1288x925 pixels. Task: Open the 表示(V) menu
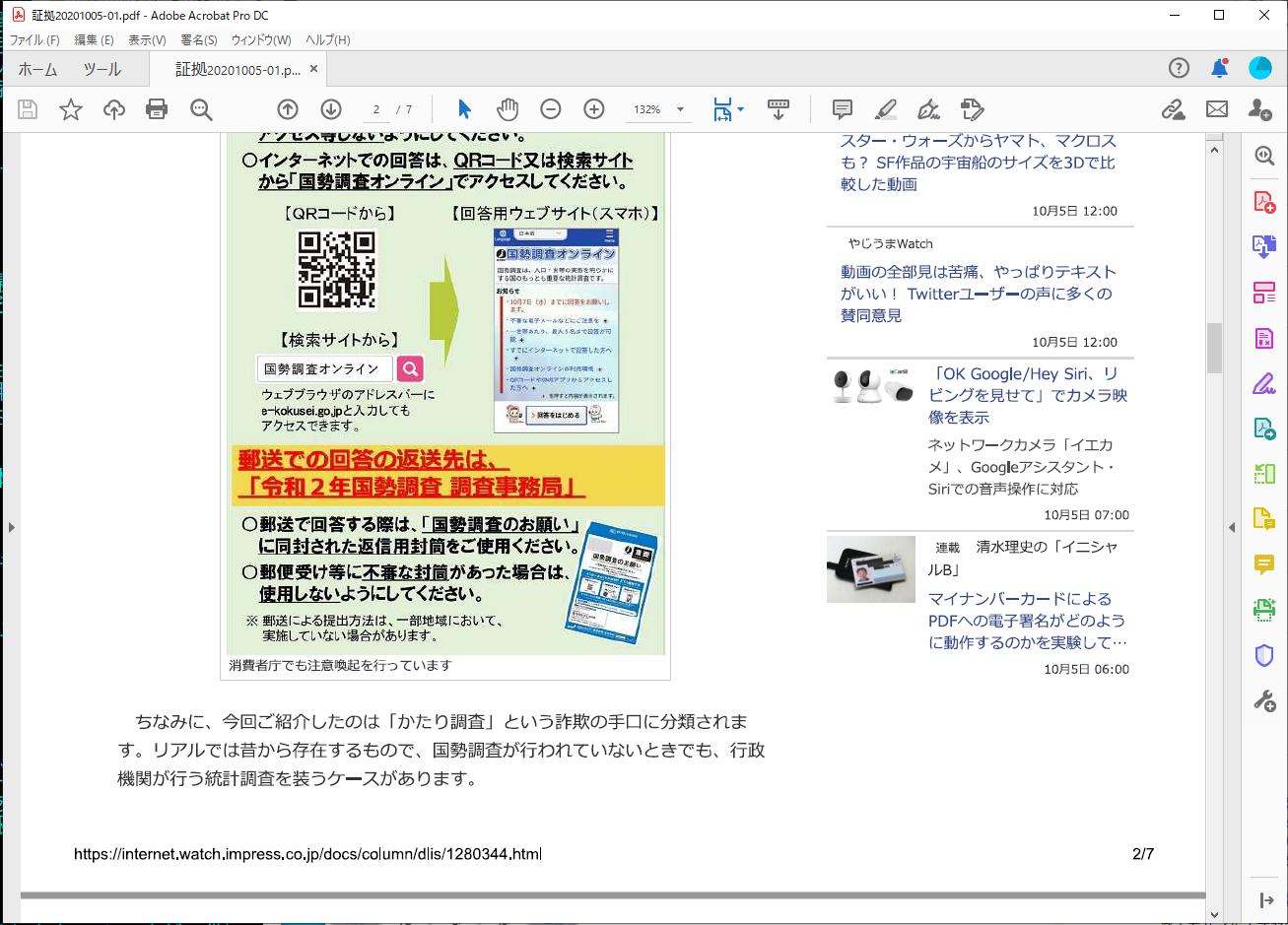[147, 40]
